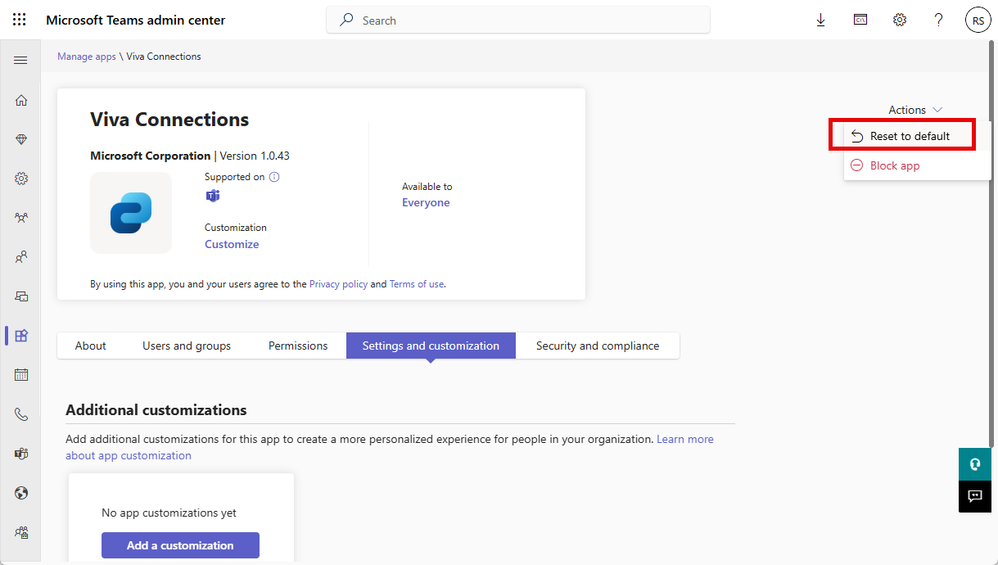The width and height of the screenshot is (998, 565).
Task: Expand the Actions dropdown
Action: click(915, 110)
